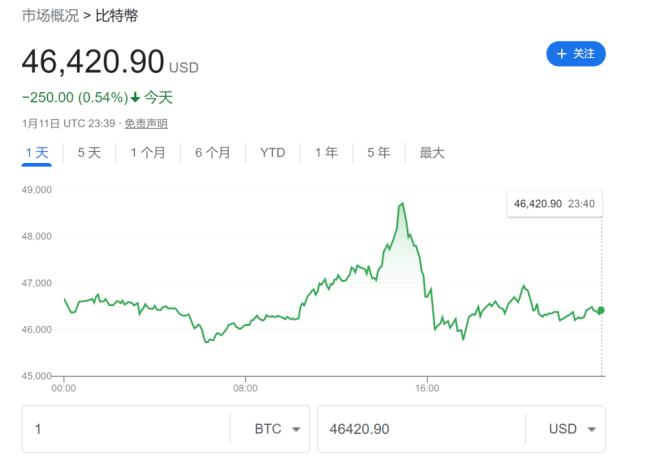Click the chart's highest price peak
The height and width of the screenshot is (460, 660).
[x=402, y=204]
